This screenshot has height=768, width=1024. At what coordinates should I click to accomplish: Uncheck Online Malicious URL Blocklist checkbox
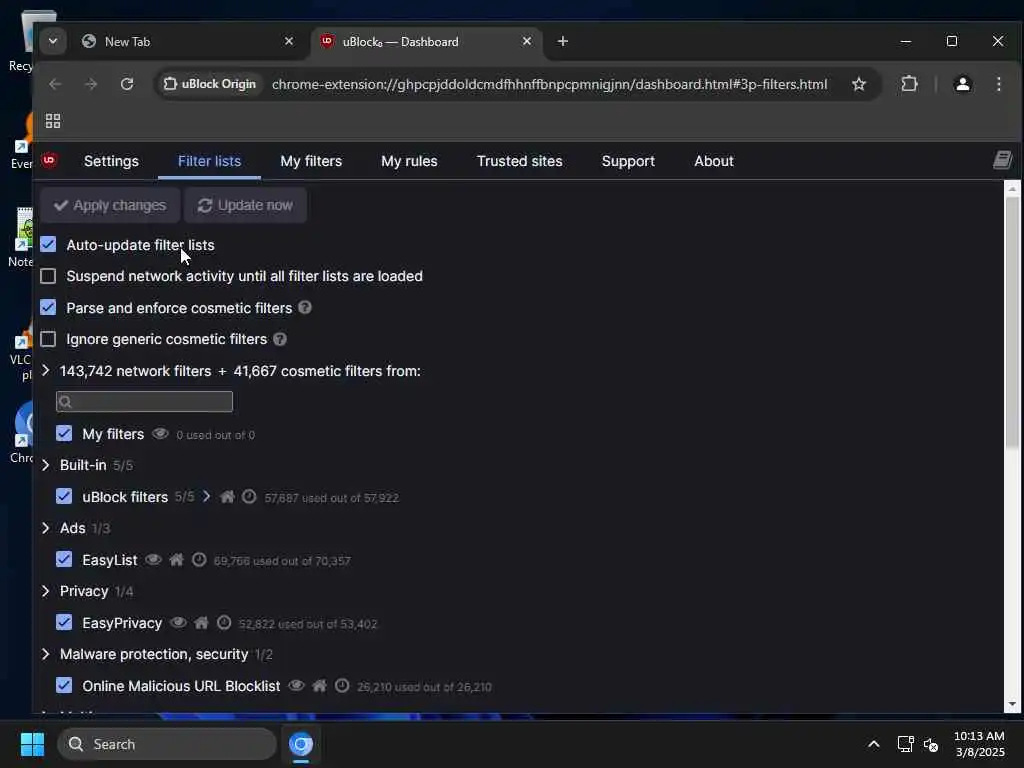click(x=64, y=685)
